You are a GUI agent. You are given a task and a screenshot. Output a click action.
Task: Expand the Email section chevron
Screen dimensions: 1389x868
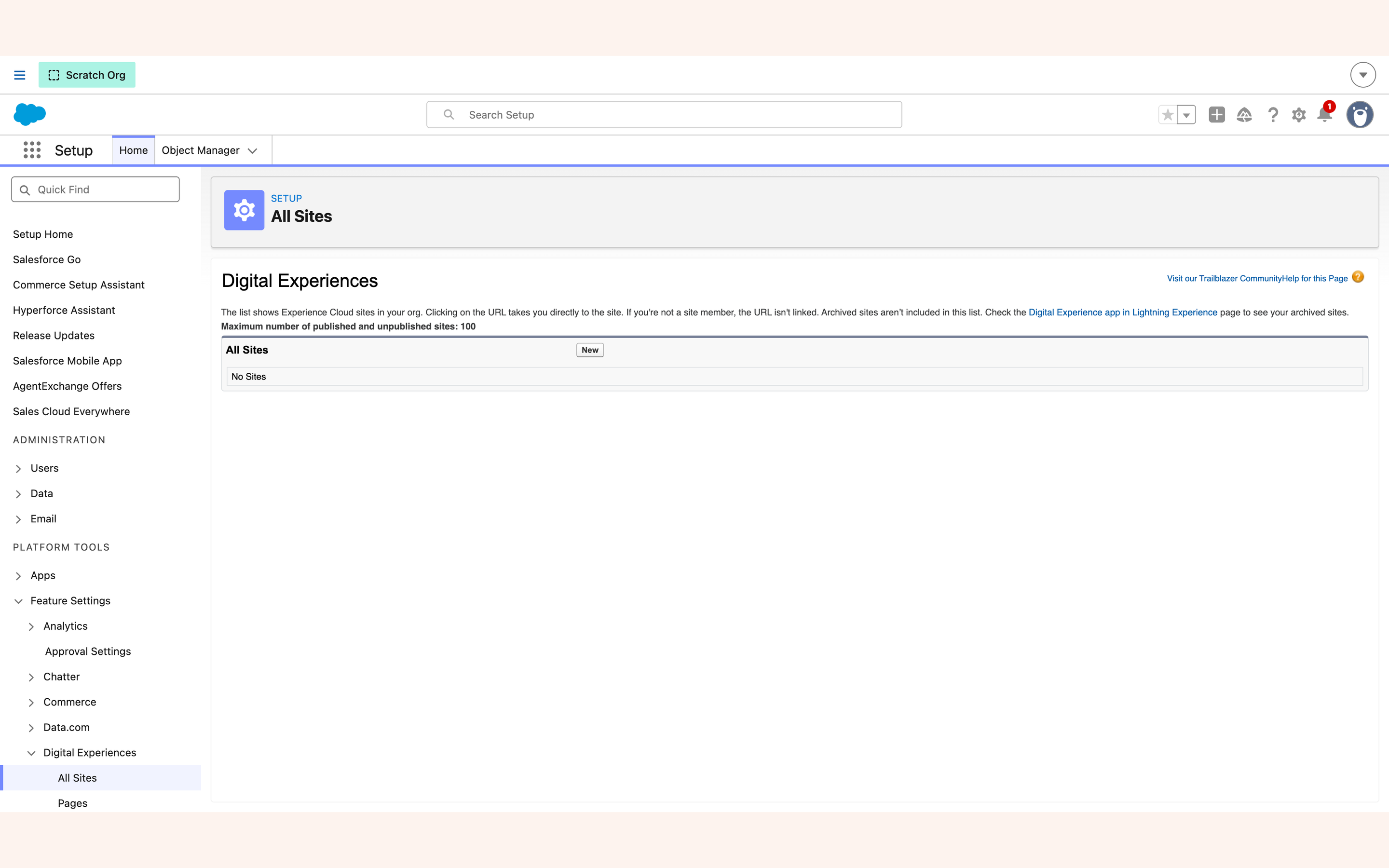pos(18,519)
